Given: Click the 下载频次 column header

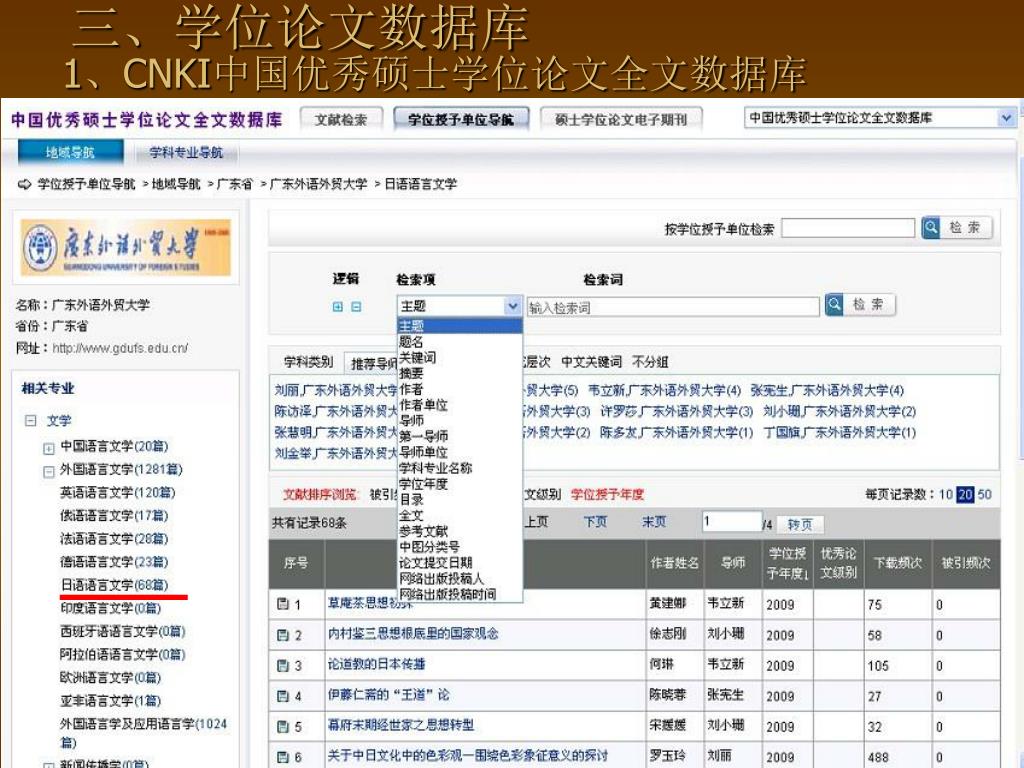Looking at the screenshot, I should 898,563.
